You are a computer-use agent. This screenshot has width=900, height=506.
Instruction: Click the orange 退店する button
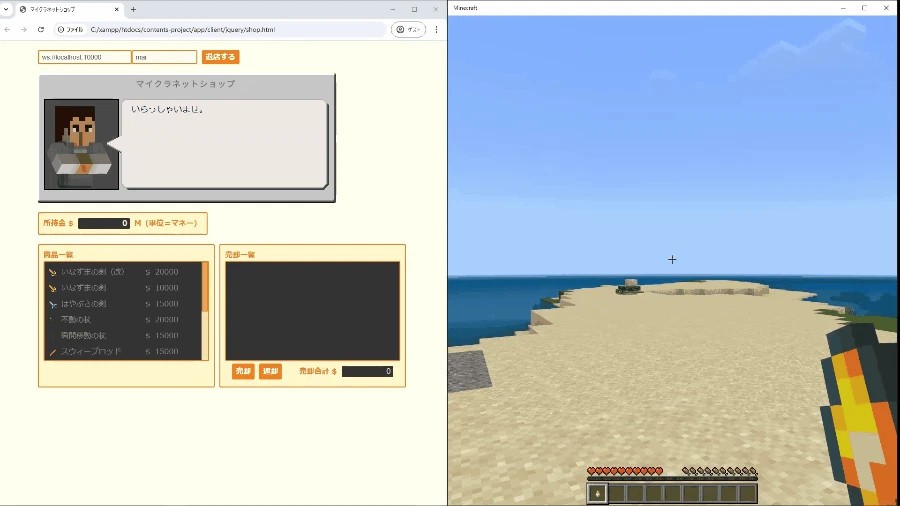[220, 57]
